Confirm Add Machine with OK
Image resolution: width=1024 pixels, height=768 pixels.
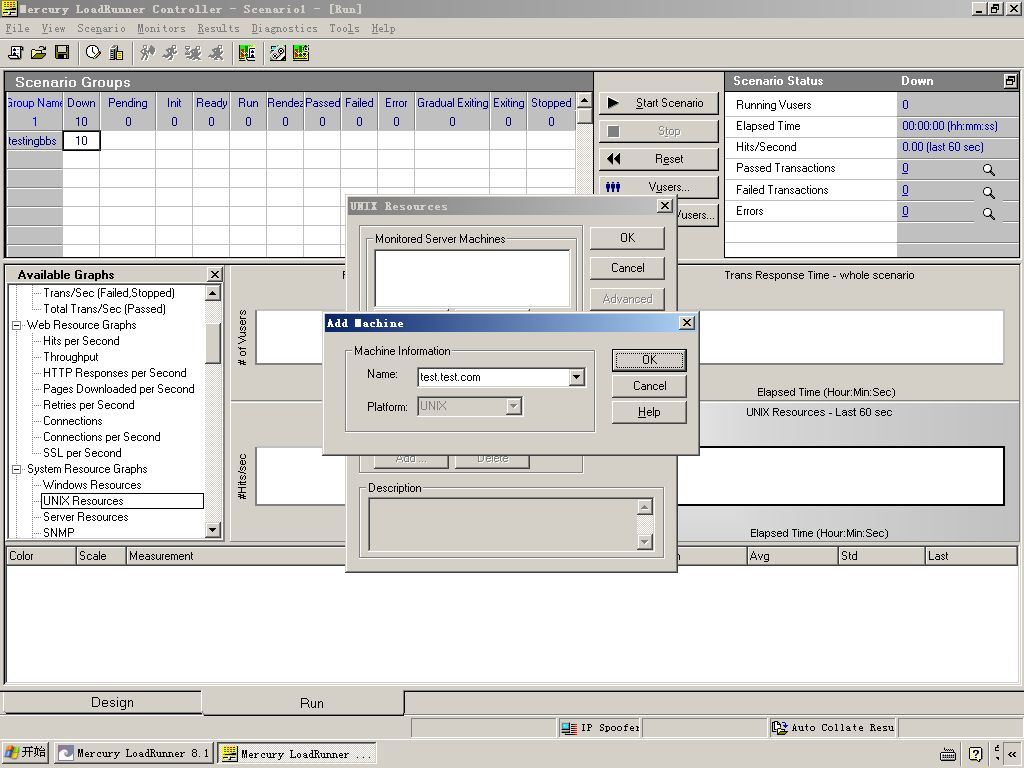tap(649, 360)
